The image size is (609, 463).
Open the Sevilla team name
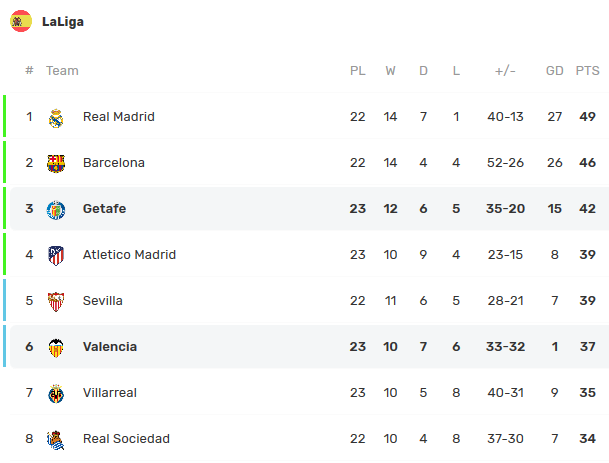pos(106,301)
